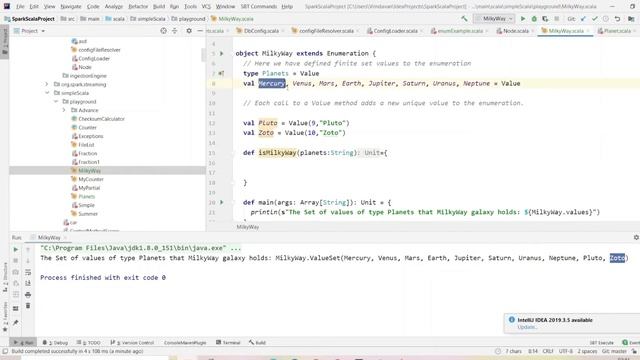Expand the Advance folder

pos(64,110)
